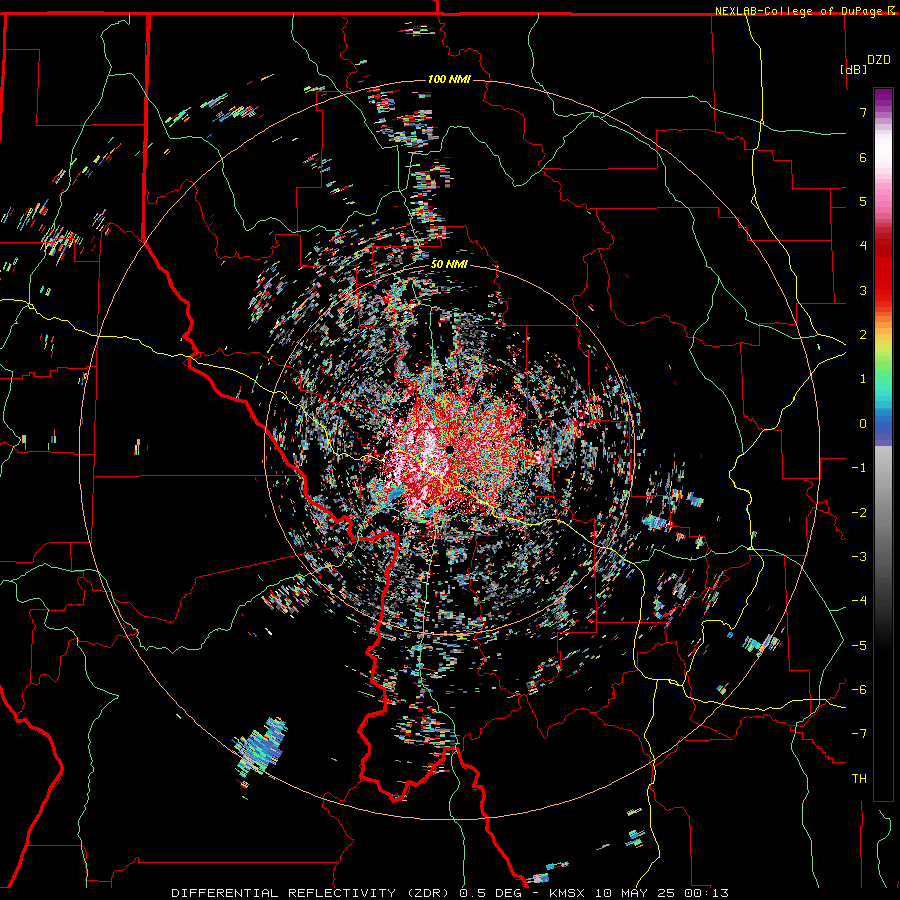900x900 pixels.
Task: Click the KMSX radar site identifier
Action: (568, 893)
